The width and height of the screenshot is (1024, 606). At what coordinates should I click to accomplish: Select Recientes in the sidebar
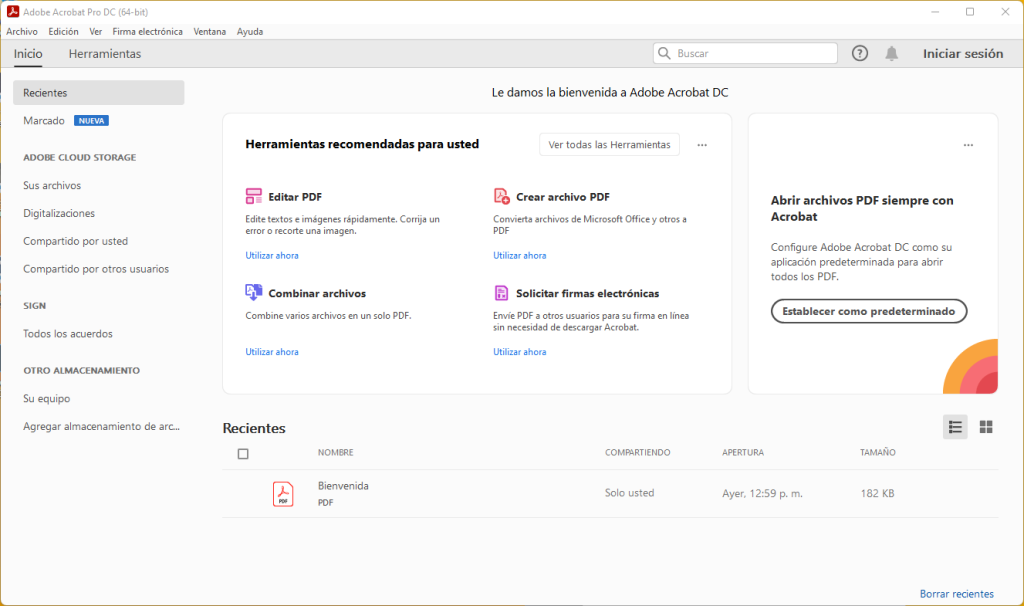click(99, 93)
